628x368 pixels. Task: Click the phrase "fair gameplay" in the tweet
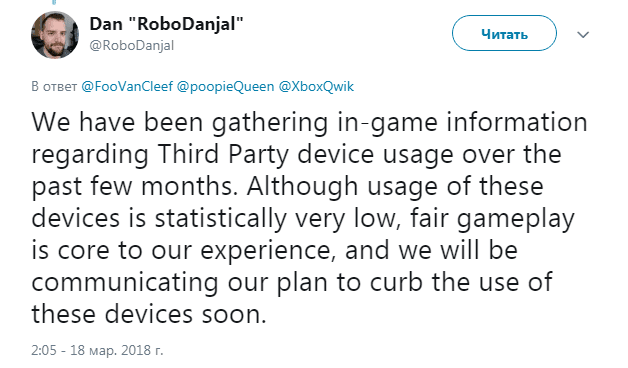pos(492,219)
